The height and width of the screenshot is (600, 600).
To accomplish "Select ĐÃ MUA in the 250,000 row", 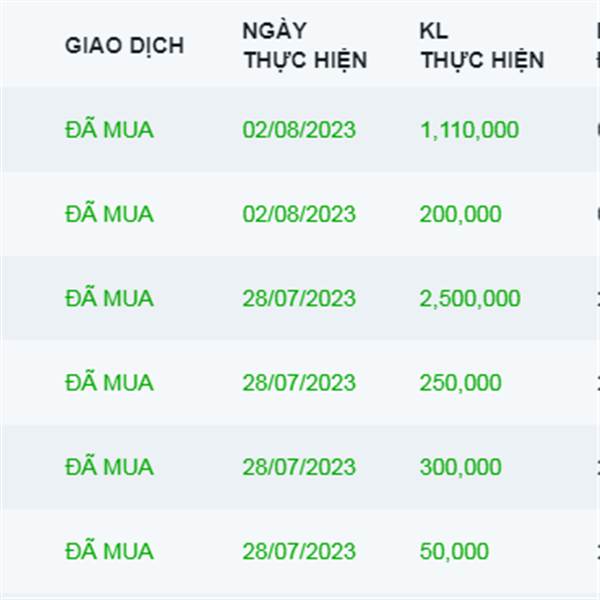I will 109,381.
